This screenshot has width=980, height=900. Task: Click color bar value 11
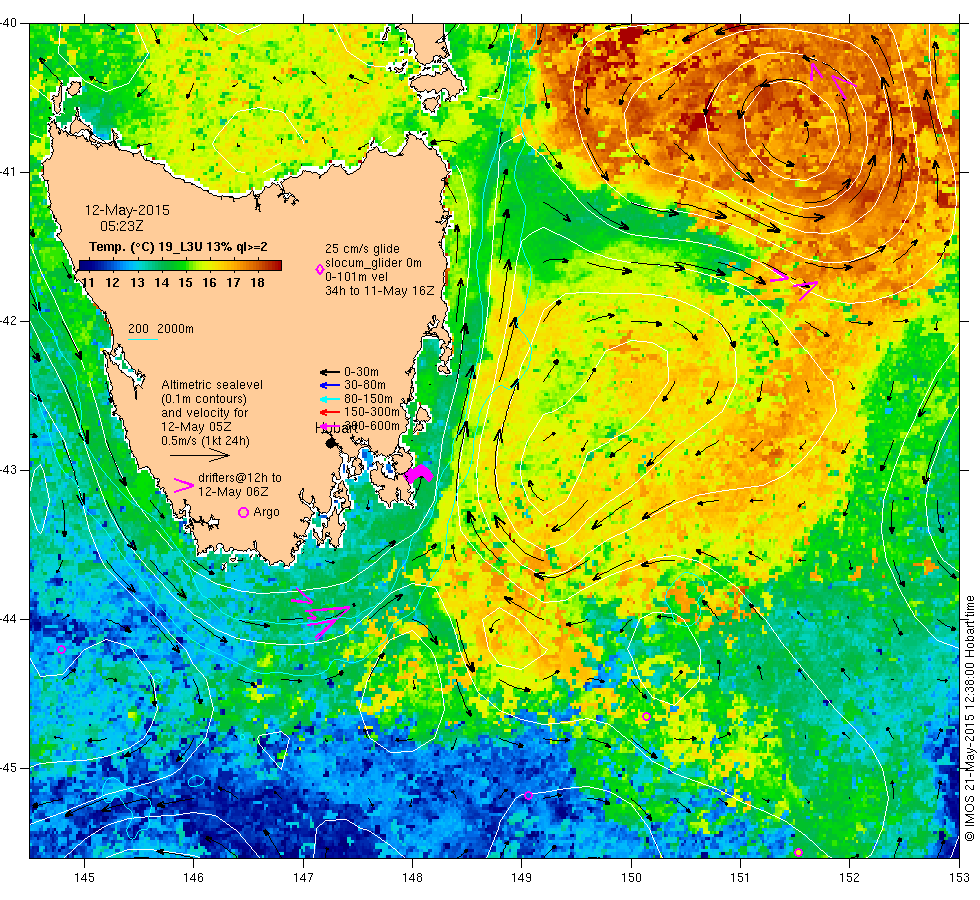[88, 282]
